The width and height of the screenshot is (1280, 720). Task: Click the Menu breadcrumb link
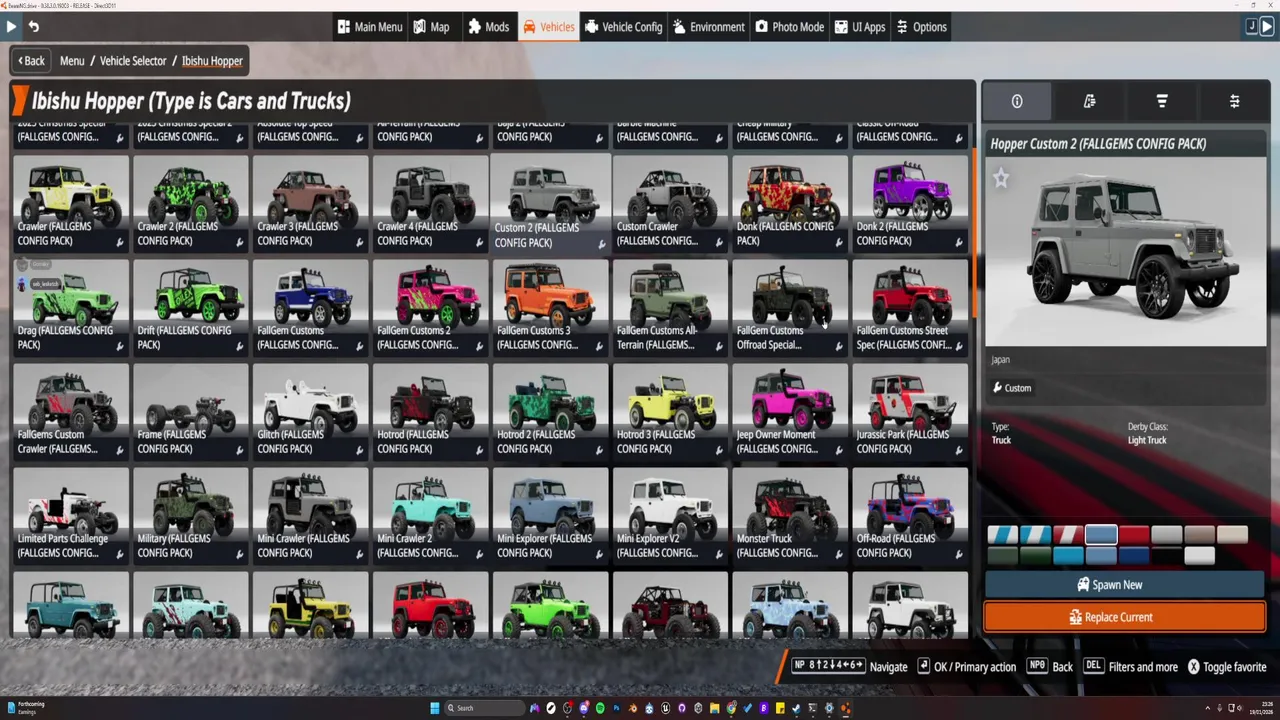point(72,61)
